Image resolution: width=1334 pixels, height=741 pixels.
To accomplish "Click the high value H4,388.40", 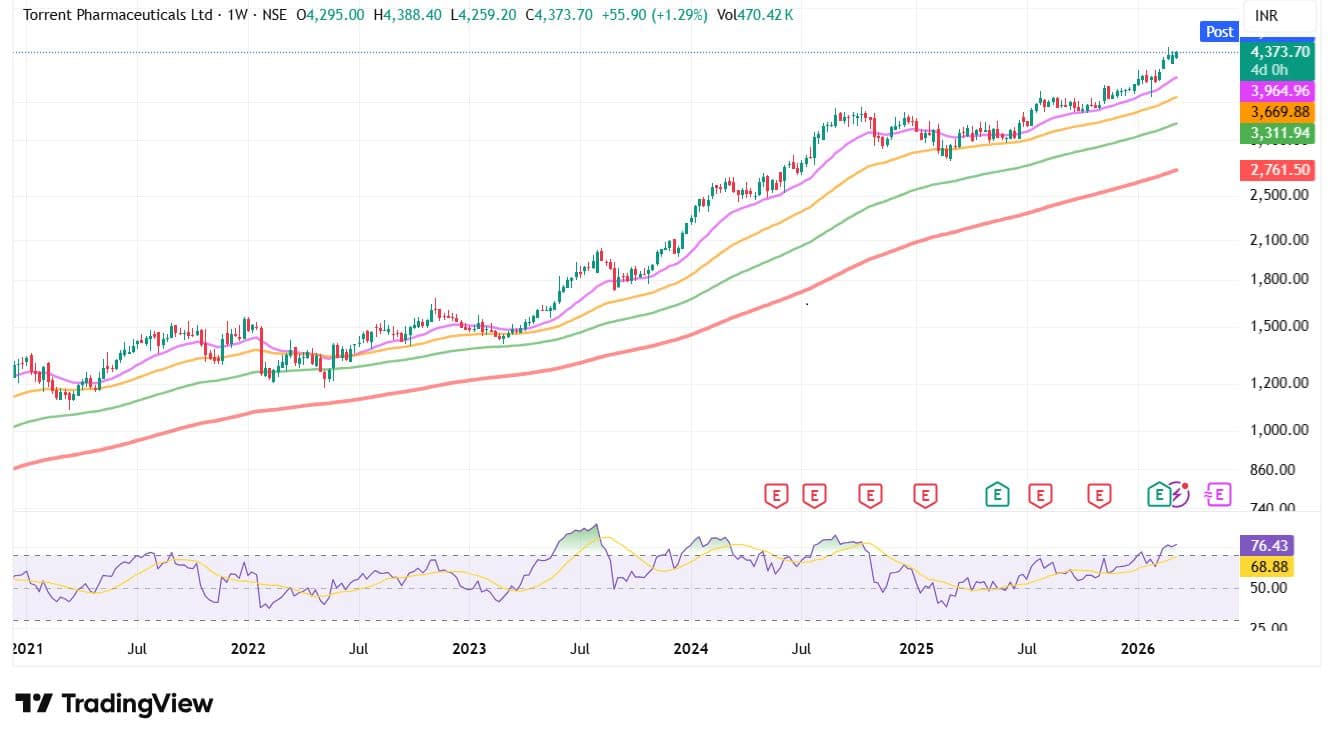I will point(409,15).
